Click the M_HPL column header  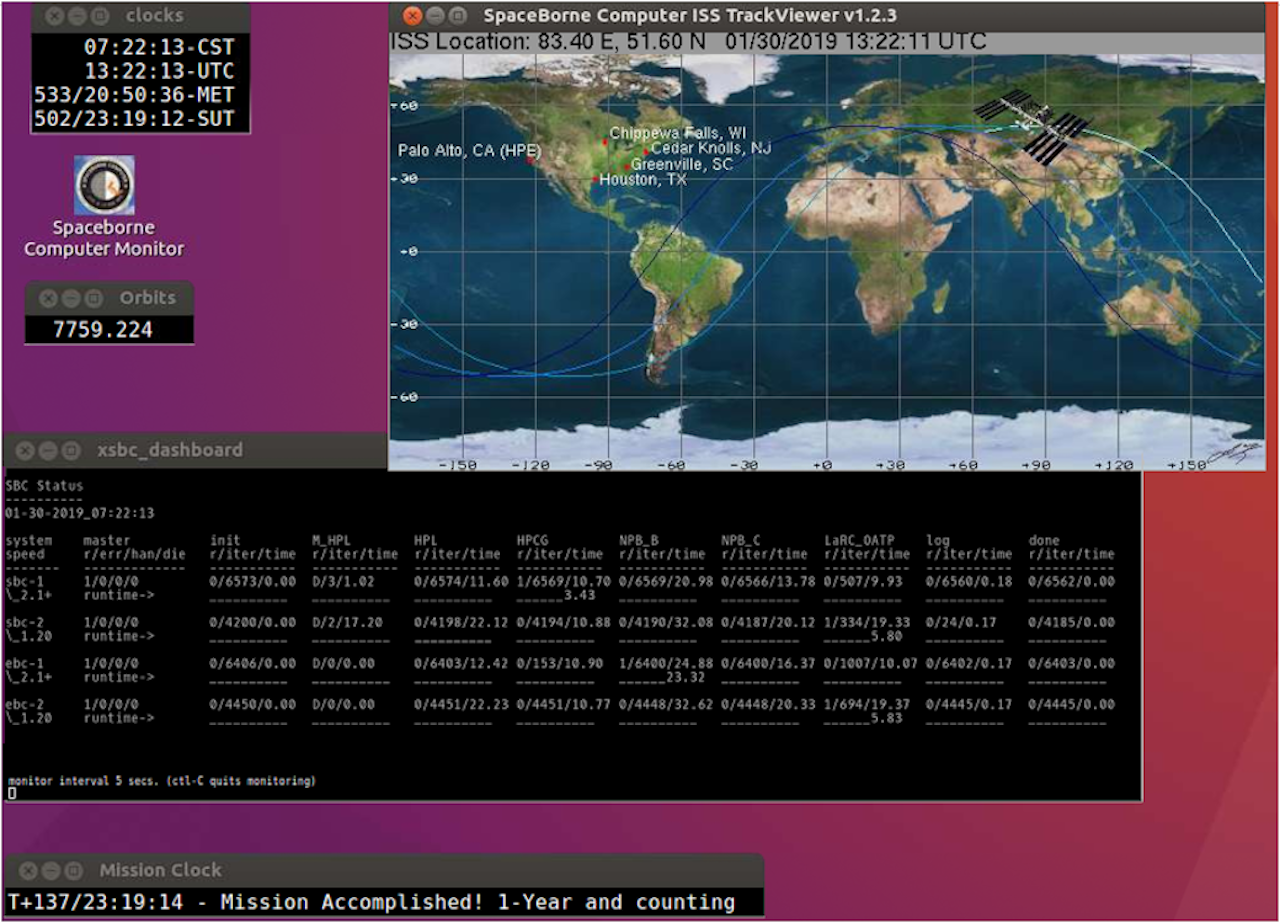(331, 540)
